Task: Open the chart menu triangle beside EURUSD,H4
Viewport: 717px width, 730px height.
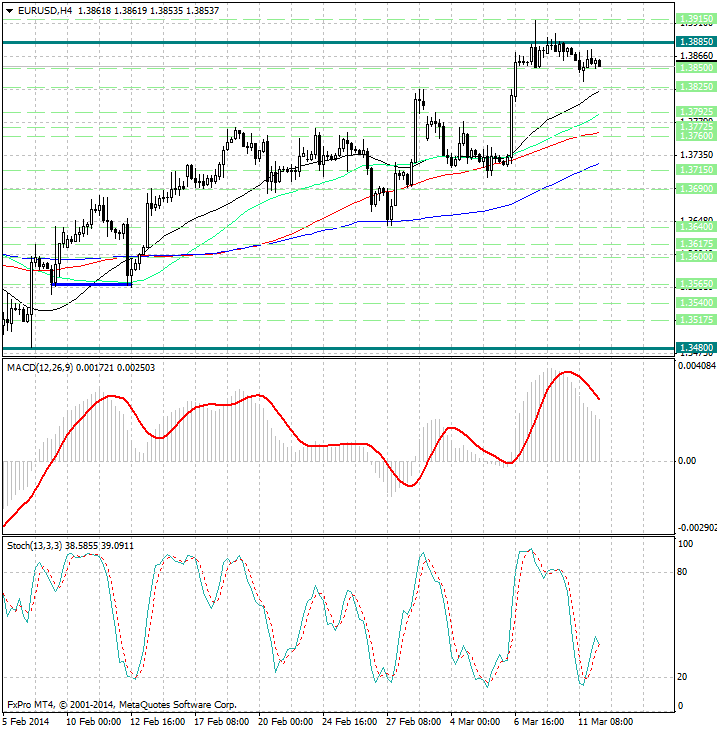Action: pos(9,11)
